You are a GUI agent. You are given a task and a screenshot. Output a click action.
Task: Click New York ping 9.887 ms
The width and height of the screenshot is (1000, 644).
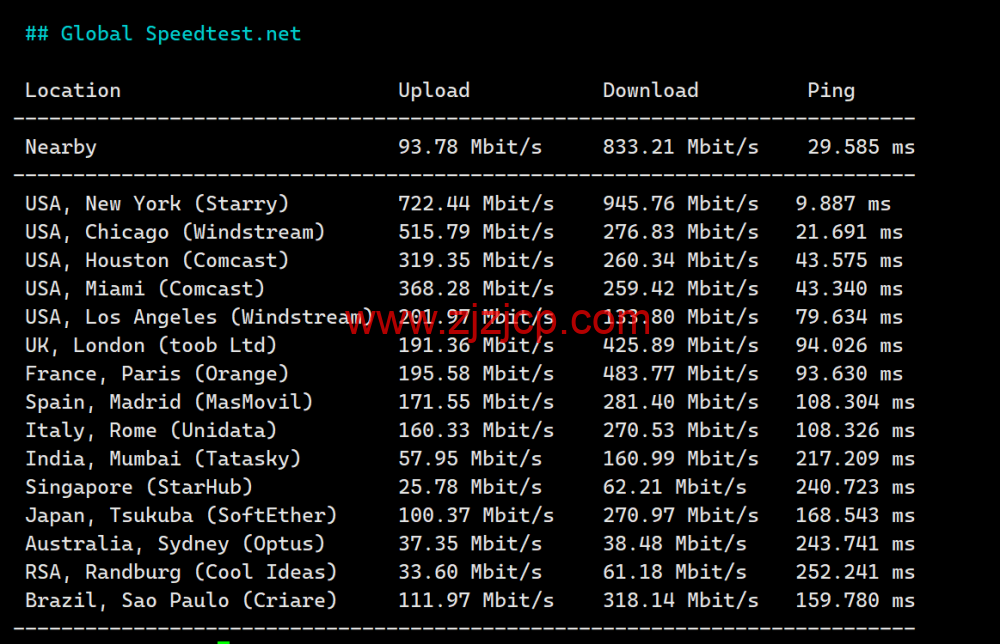(843, 204)
